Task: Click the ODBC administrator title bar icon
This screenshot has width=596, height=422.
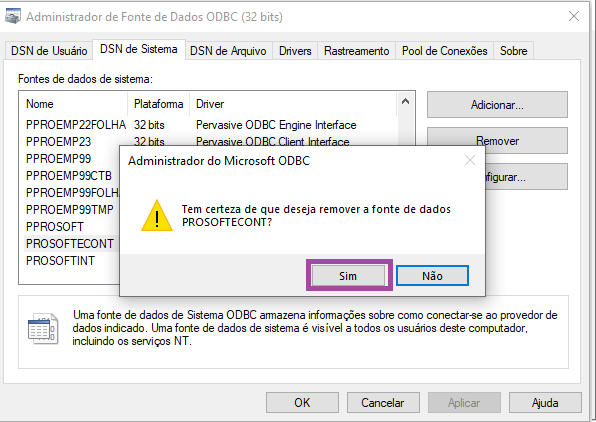Action: 13,16
